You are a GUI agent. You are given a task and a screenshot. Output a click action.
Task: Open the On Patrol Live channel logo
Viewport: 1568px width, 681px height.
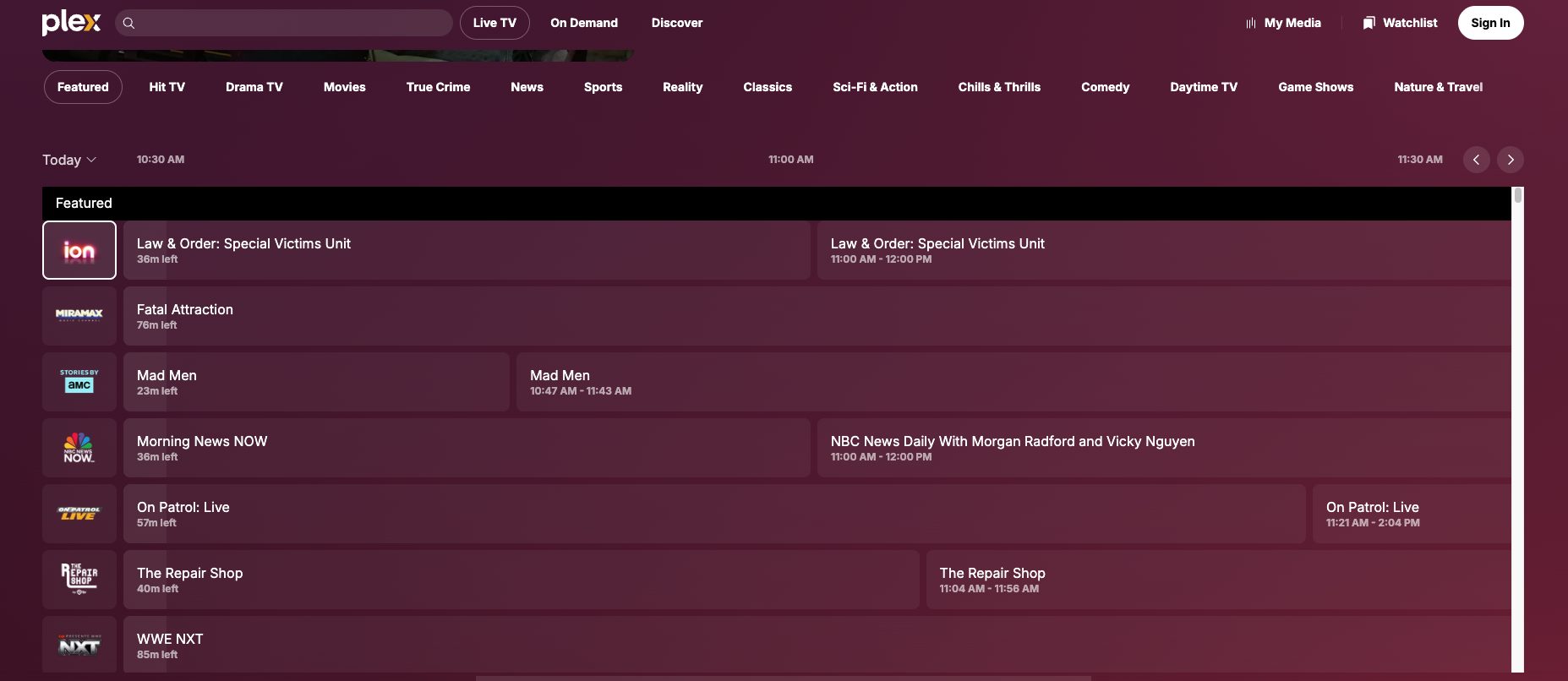click(x=79, y=514)
